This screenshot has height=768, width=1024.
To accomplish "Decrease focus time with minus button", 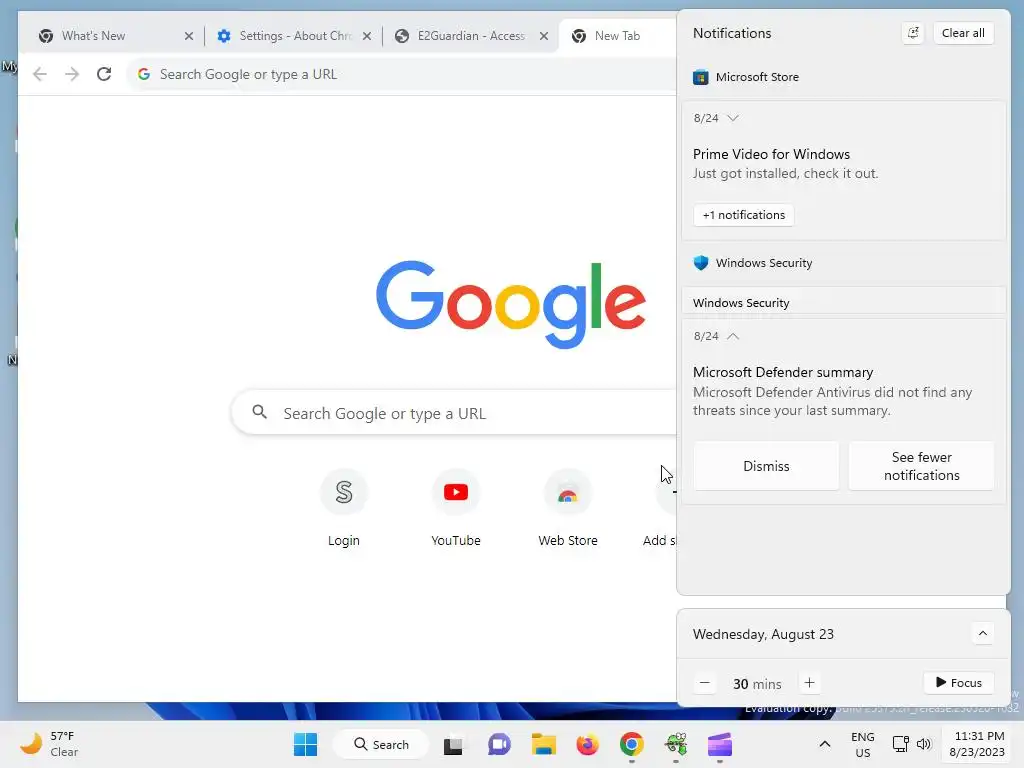I will coord(705,683).
